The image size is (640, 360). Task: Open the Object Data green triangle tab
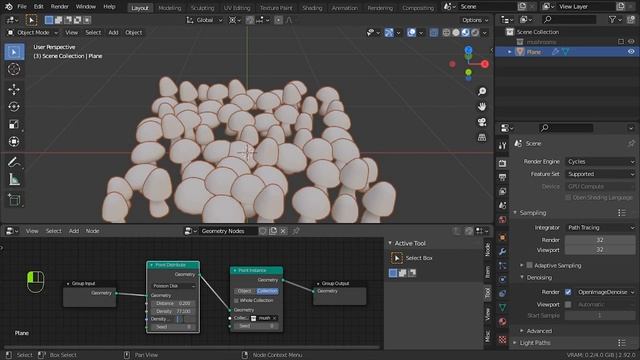[x=502, y=307]
